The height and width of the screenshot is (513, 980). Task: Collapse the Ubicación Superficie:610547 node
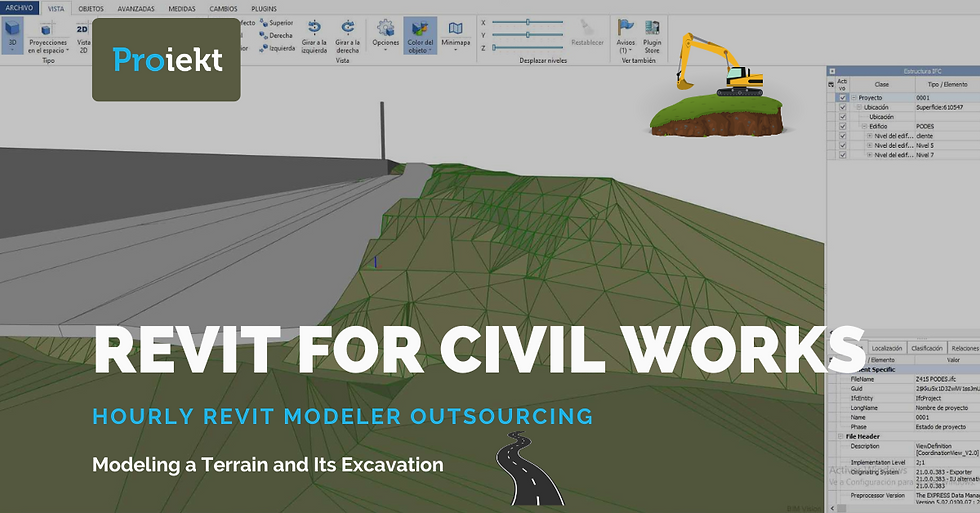(859, 107)
